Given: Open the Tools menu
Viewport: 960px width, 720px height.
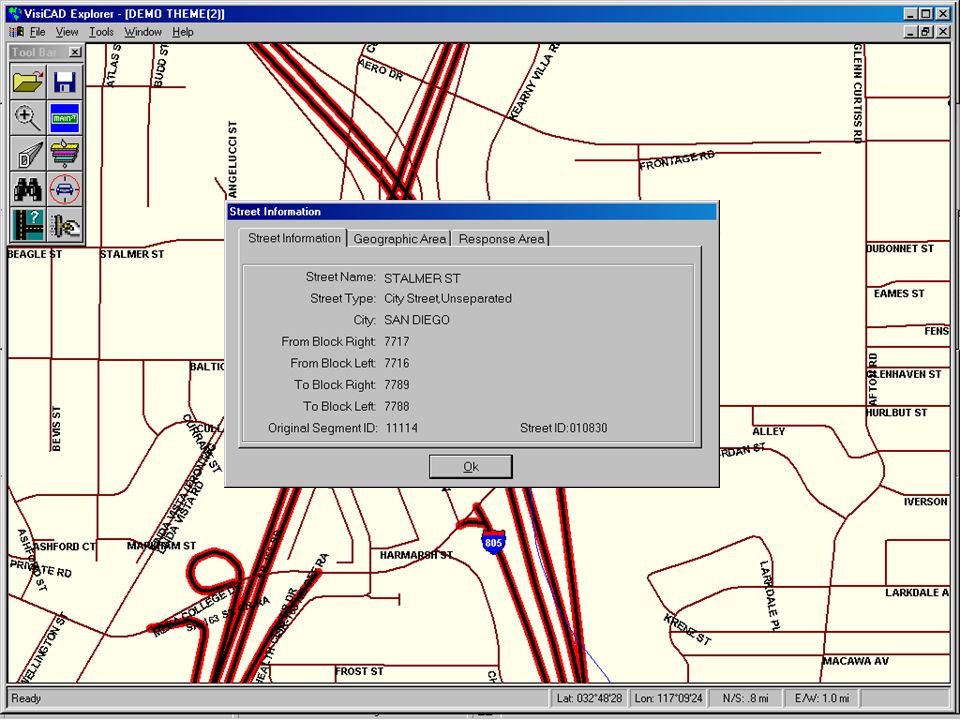Looking at the screenshot, I should tap(101, 32).
